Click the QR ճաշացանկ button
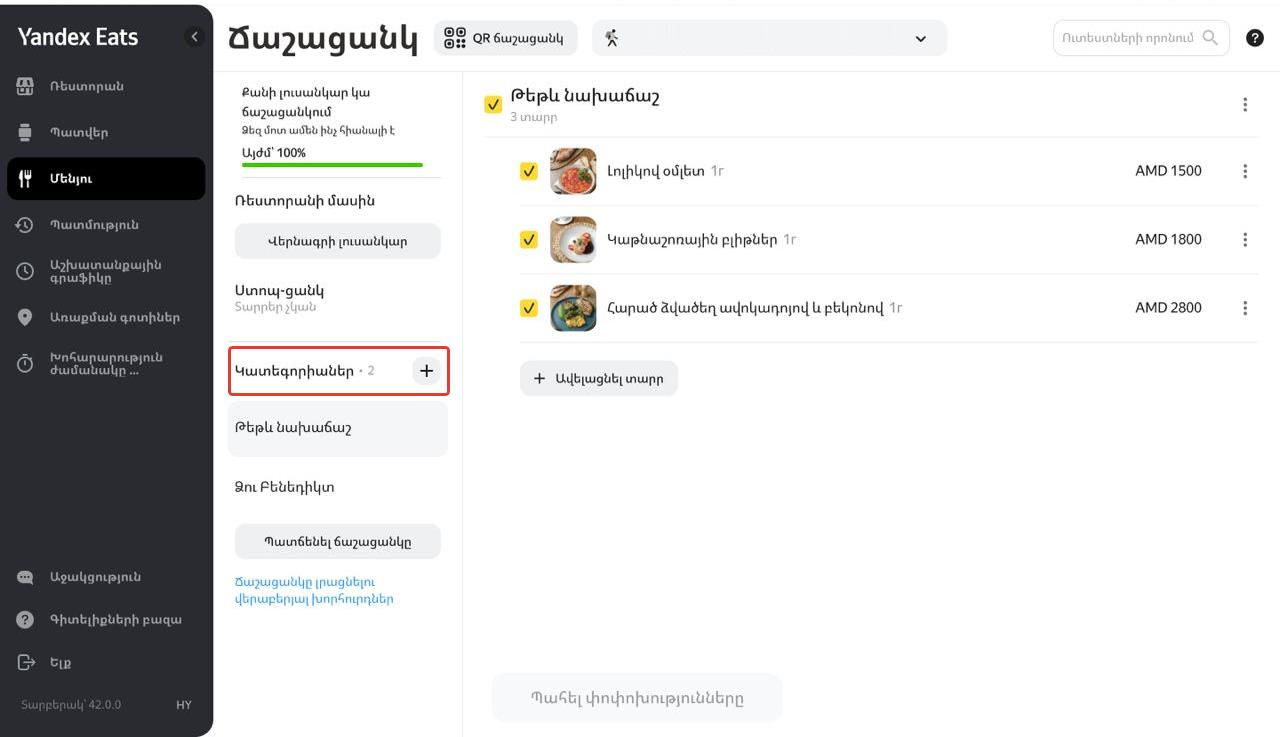The width and height of the screenshot is (1280, 737). coord(505,38)
